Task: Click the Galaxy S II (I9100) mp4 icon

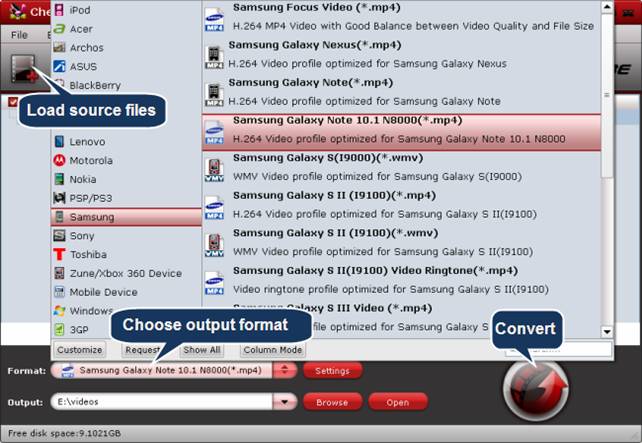Action: pos(215,208)
